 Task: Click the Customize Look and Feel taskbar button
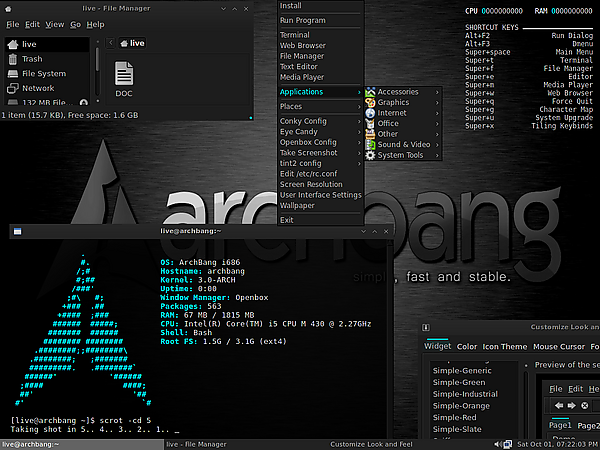[x=369, y=443]
